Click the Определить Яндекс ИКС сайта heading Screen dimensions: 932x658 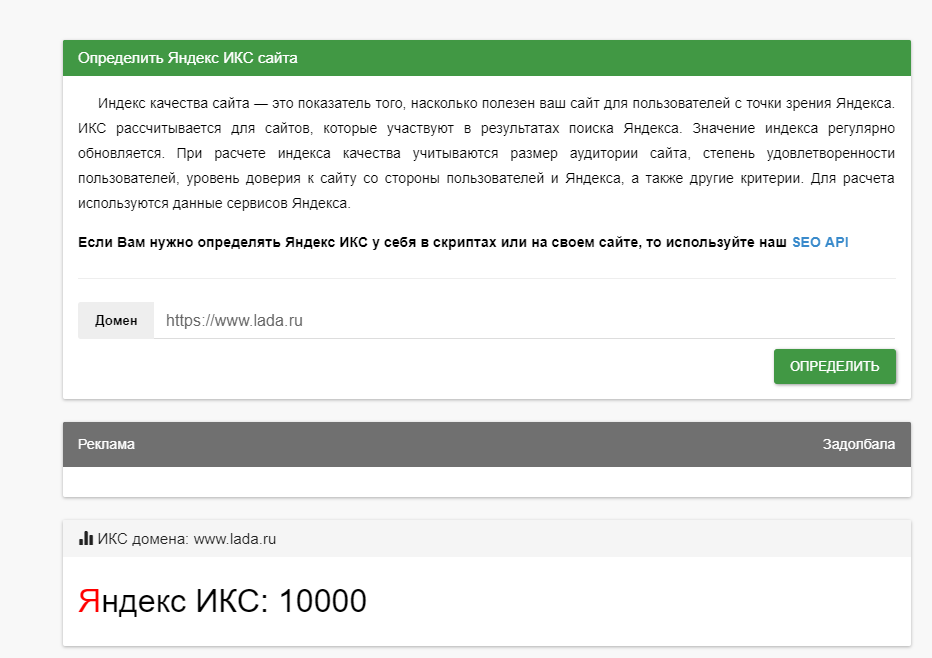pyautogui.click(x=188, y=58)
